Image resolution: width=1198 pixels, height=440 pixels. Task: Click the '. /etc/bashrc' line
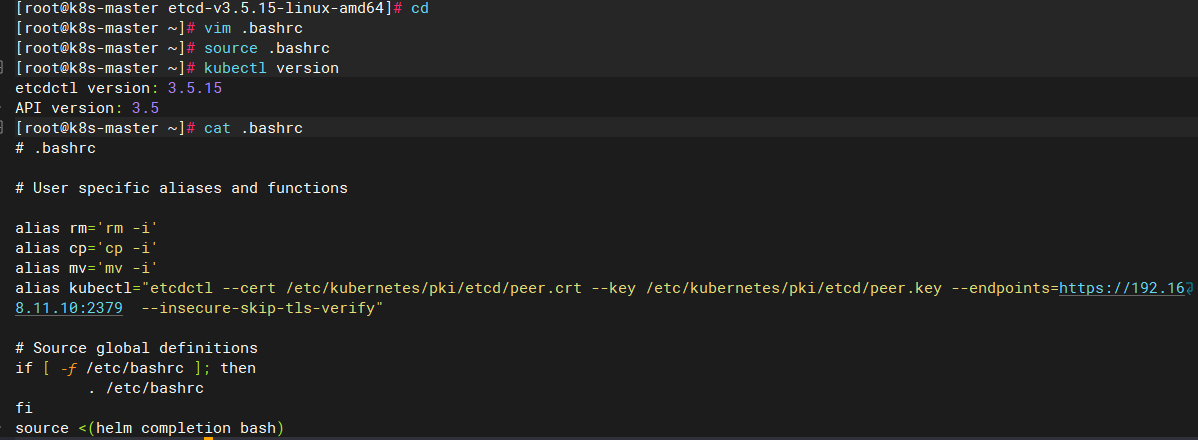146,388
